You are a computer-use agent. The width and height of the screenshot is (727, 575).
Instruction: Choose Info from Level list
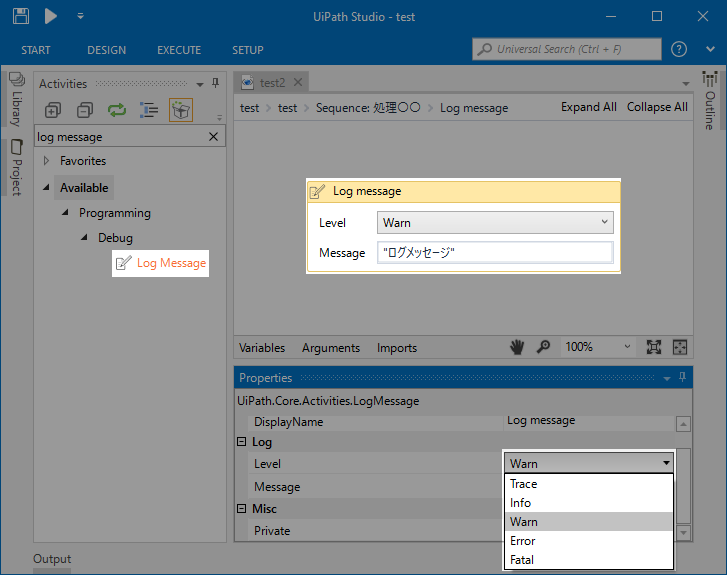[x=589, y=503]
